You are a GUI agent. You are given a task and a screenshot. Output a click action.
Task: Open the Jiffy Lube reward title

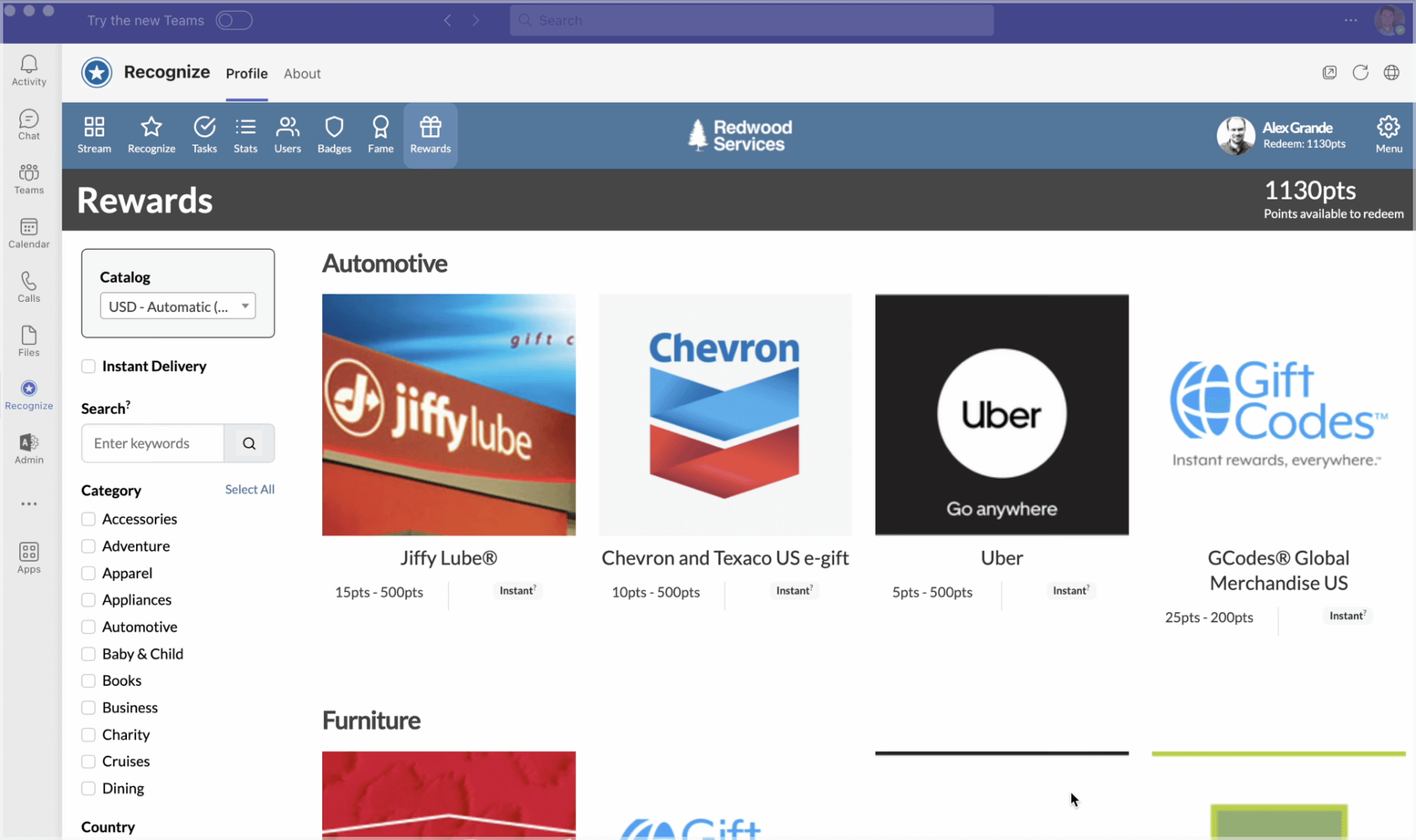(449, 558)
